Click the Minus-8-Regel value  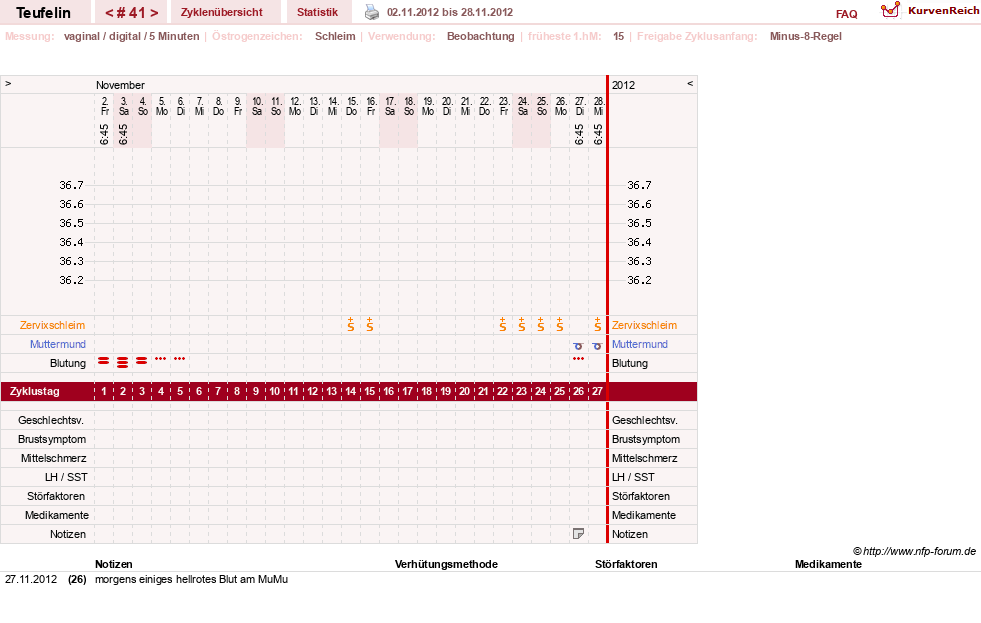click(x=805, y=36)
